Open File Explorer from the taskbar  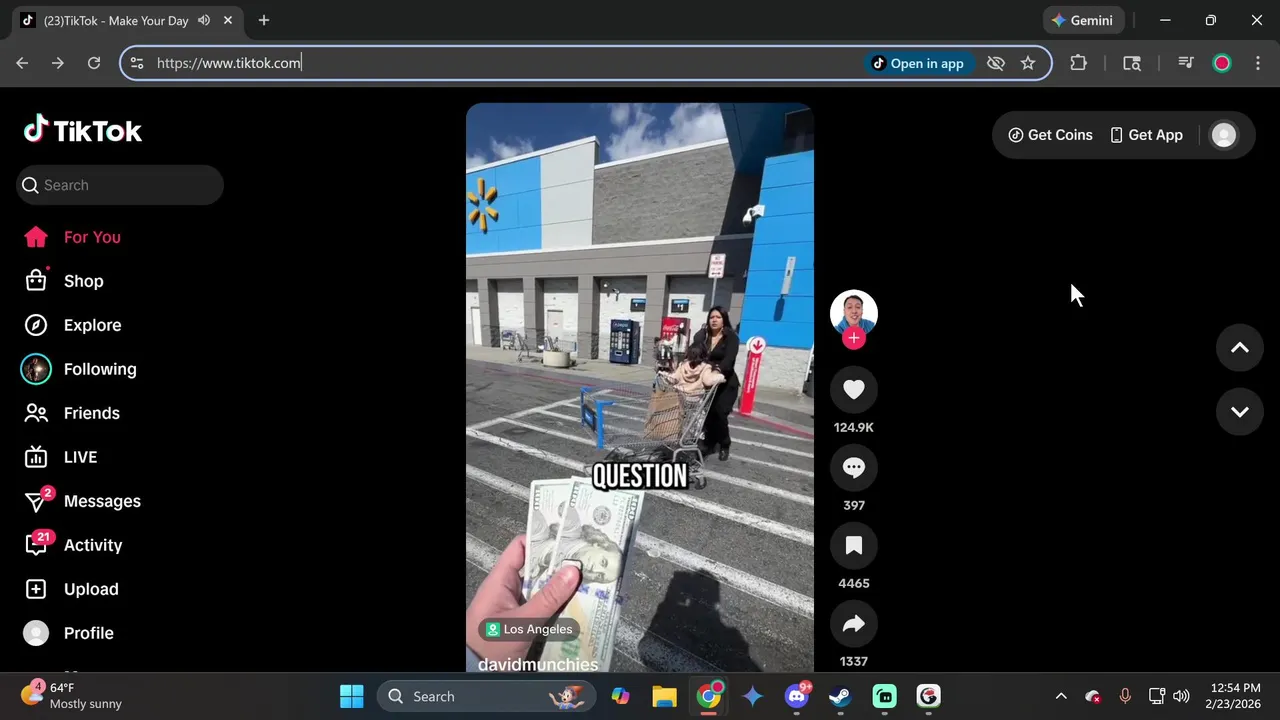tap(664, 696)
